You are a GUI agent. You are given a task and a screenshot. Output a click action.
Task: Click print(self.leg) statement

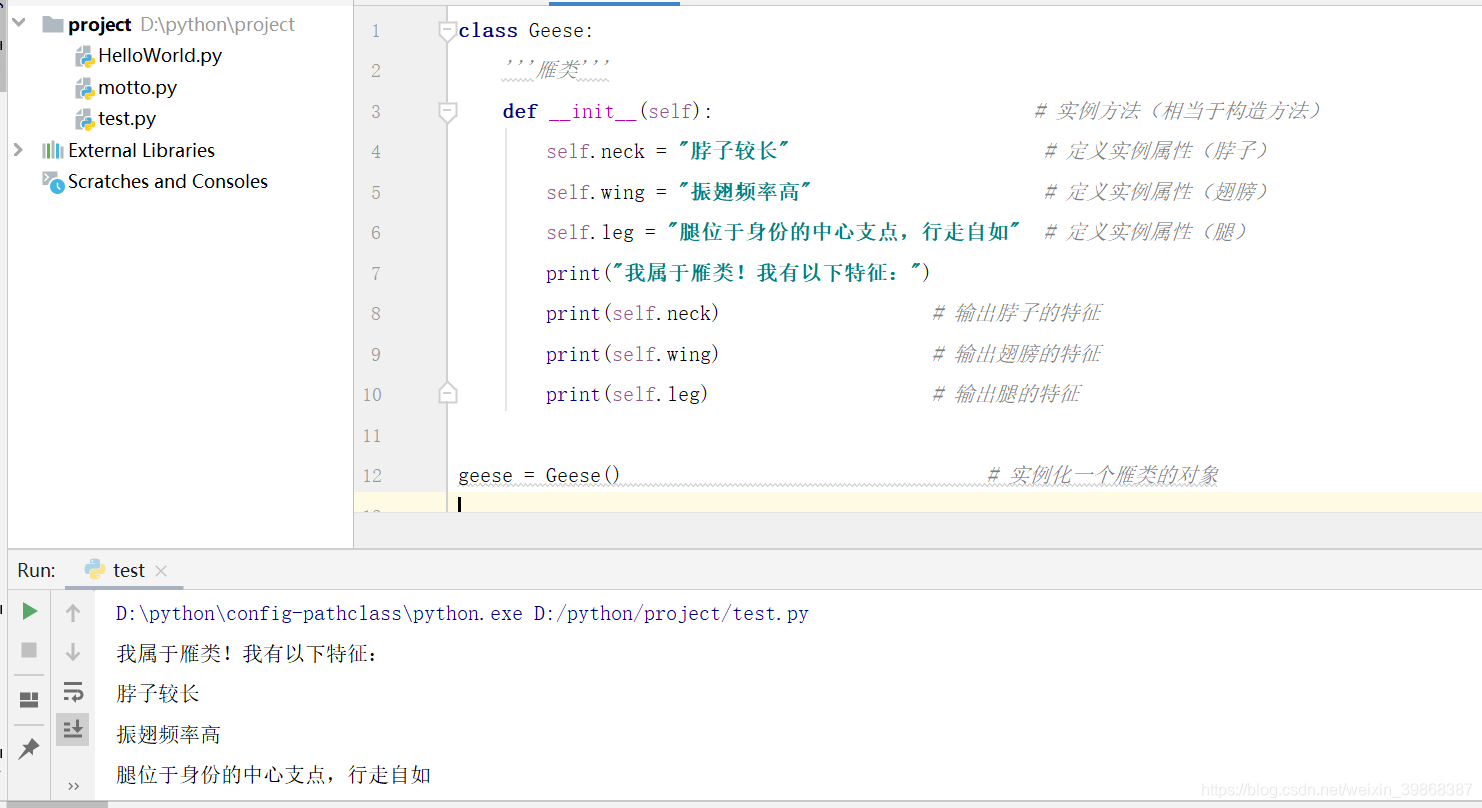627,394
